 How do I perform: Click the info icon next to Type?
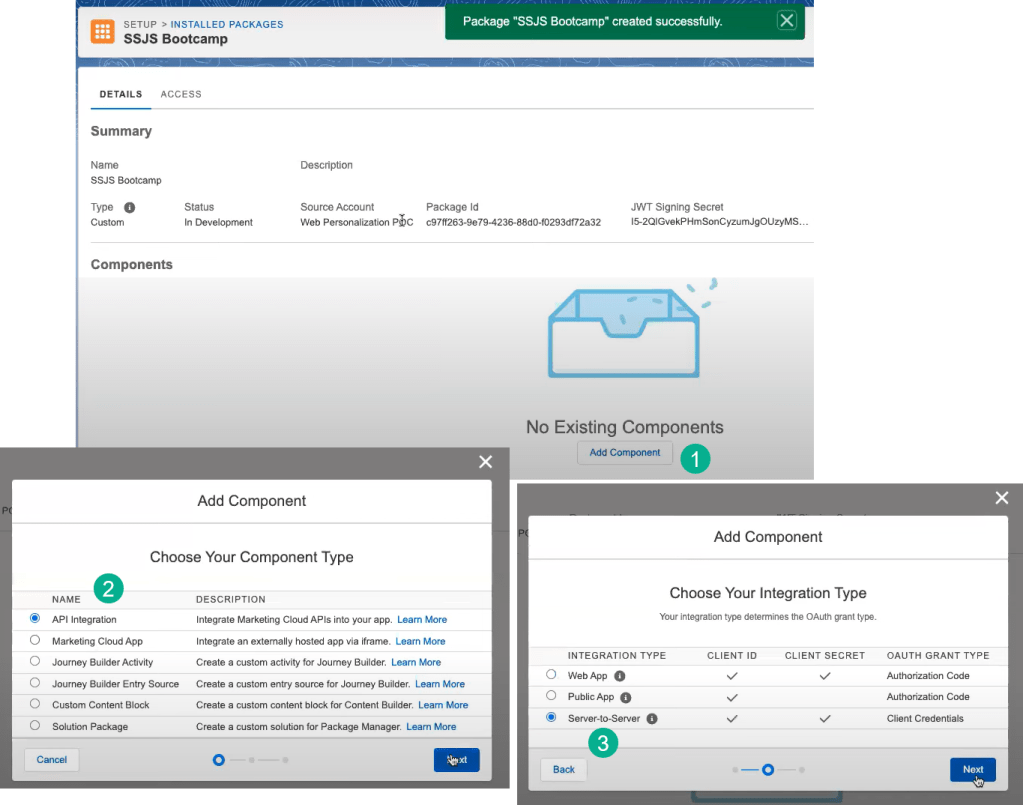(129, 207)
